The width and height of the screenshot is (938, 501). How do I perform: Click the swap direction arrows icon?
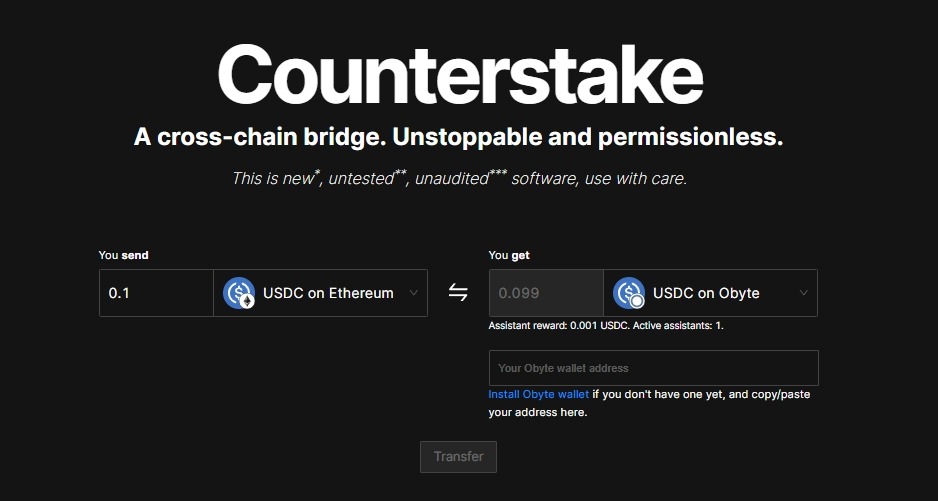coord(458,293)
